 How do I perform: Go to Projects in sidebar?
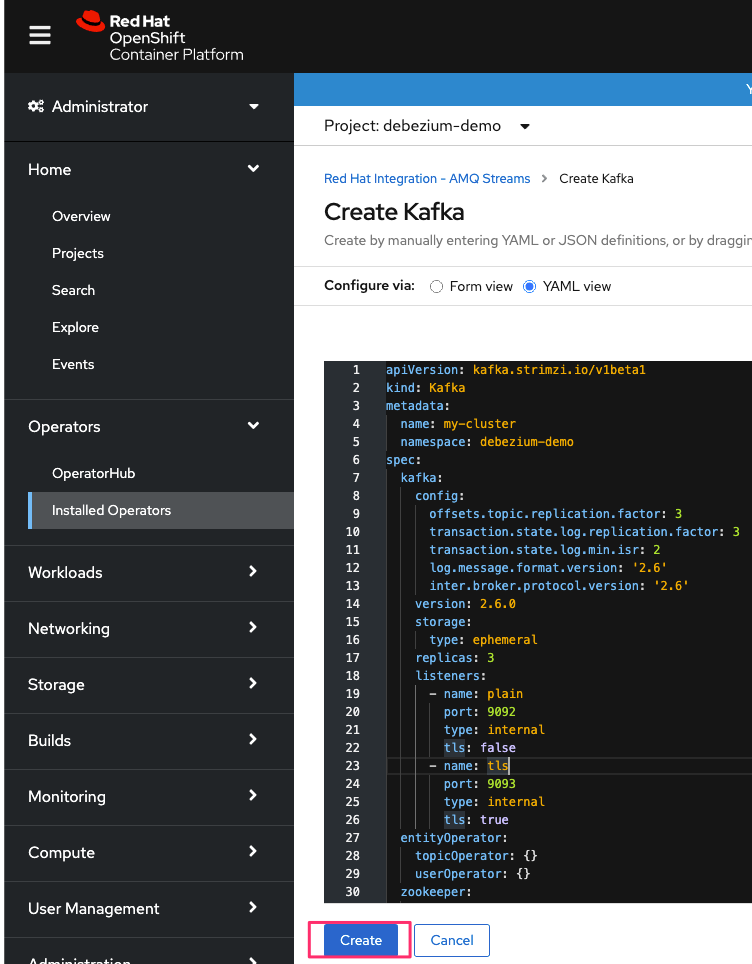click(77, 253)
